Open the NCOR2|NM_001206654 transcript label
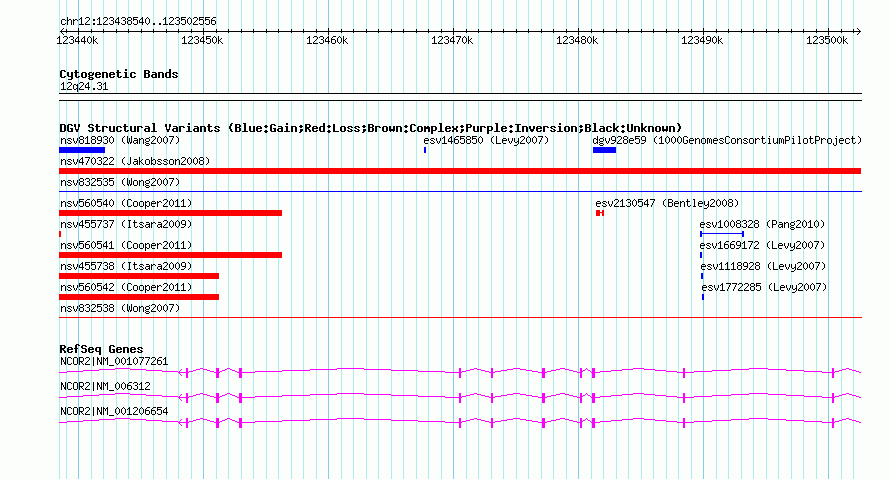Viewport: 890px width, 479px height. click(114, 411)
